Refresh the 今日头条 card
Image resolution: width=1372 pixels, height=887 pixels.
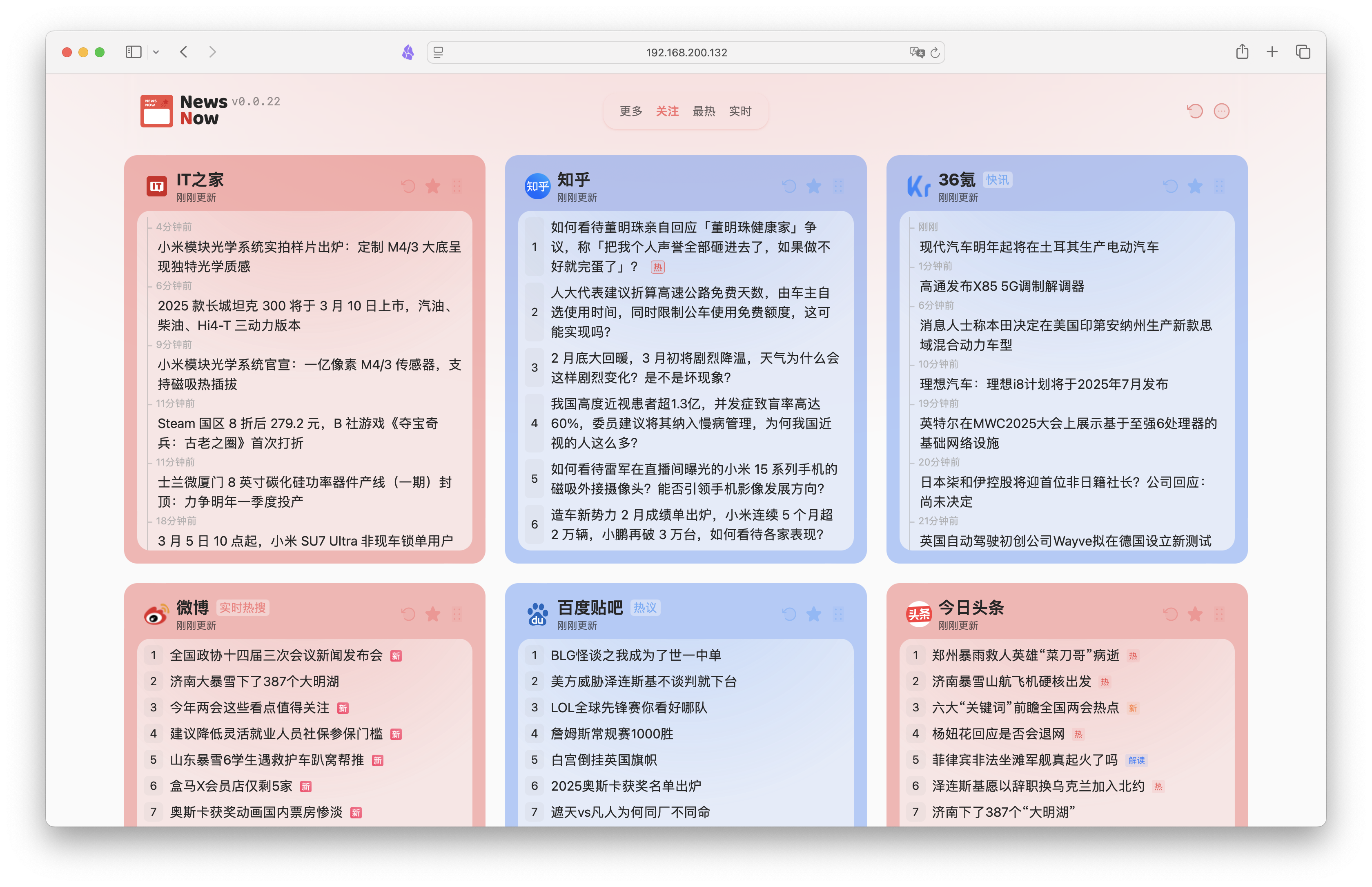[x=1170, y=614]
